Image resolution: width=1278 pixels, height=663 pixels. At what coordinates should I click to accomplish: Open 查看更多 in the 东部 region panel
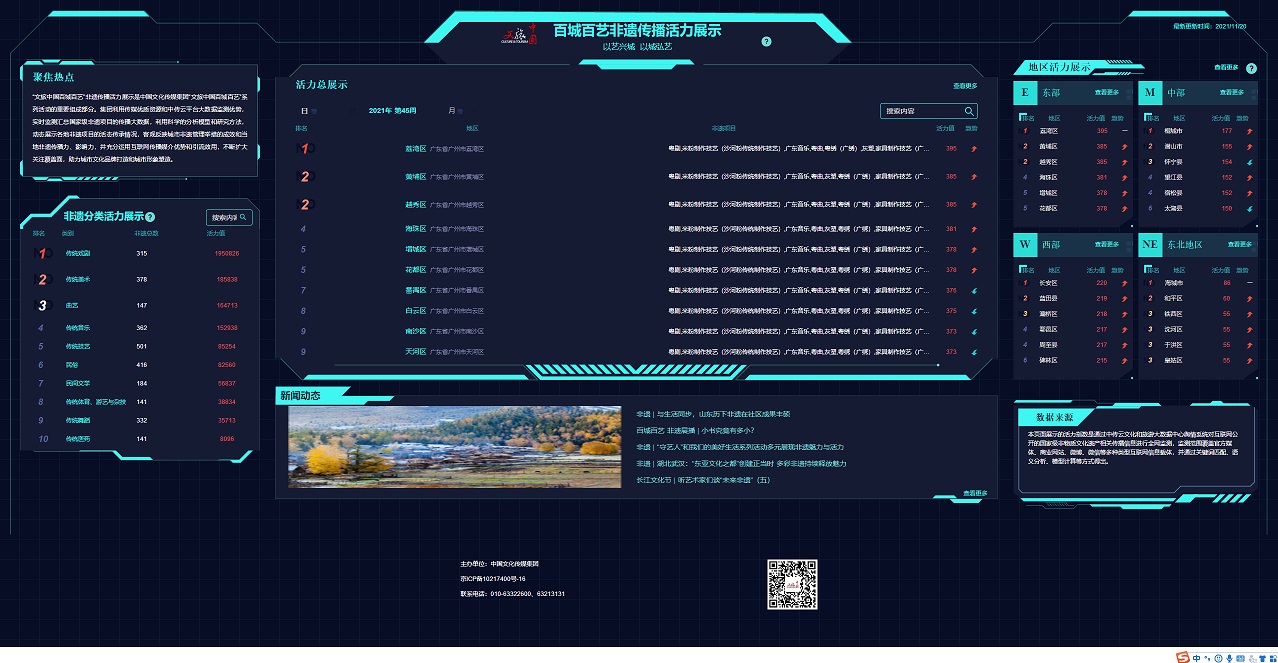pos(1106,92)
